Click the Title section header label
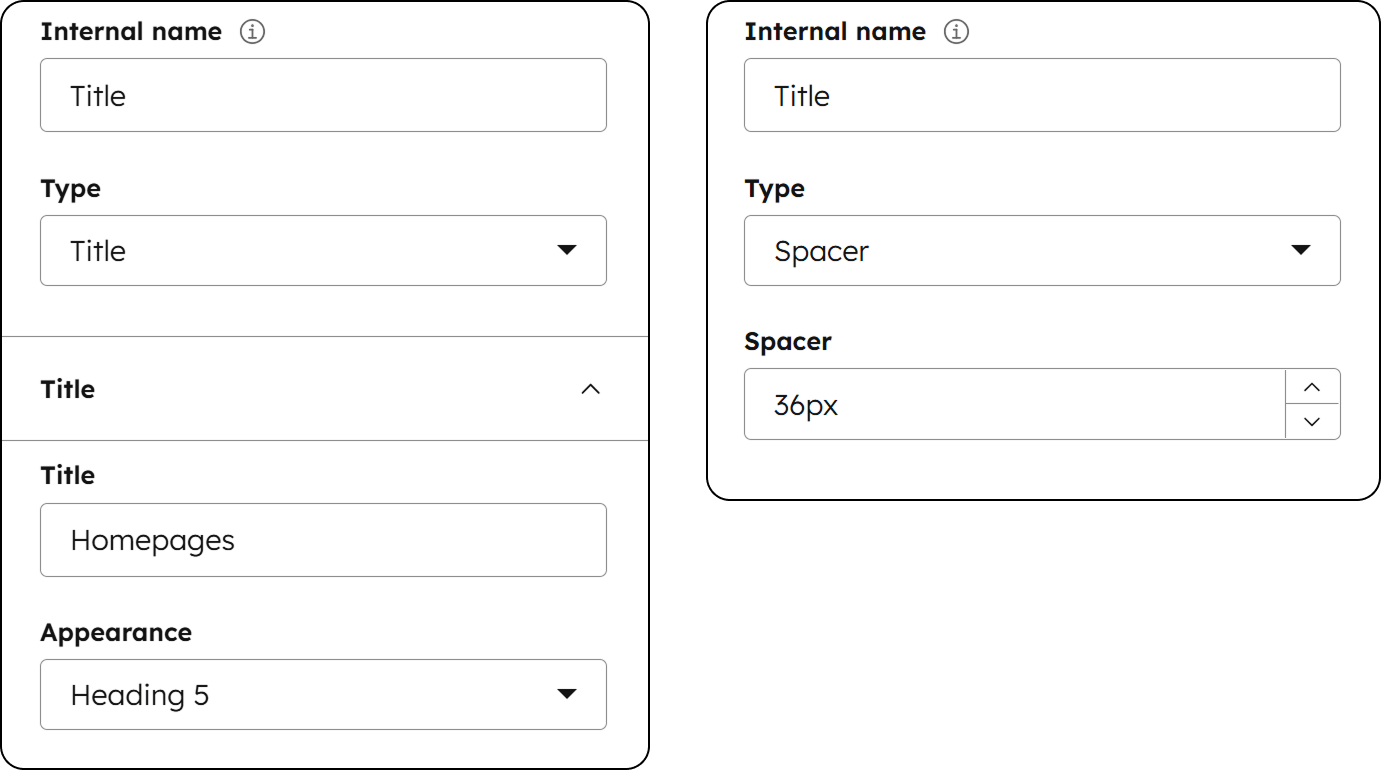This screenshot has width=1381, height=770. coord(66,389)
